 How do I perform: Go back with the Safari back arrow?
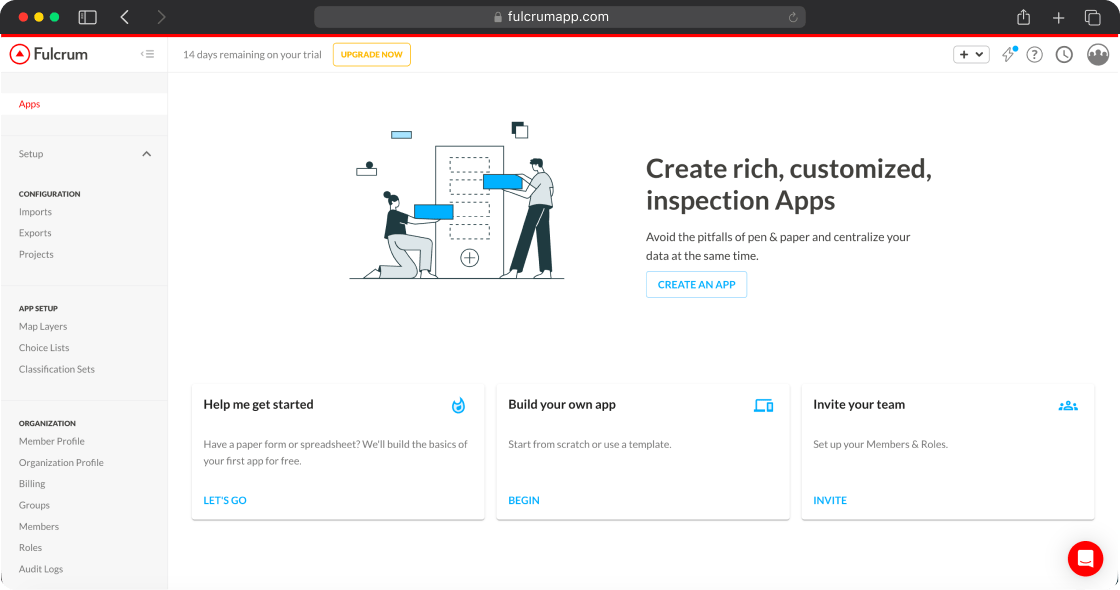[125, 17]
